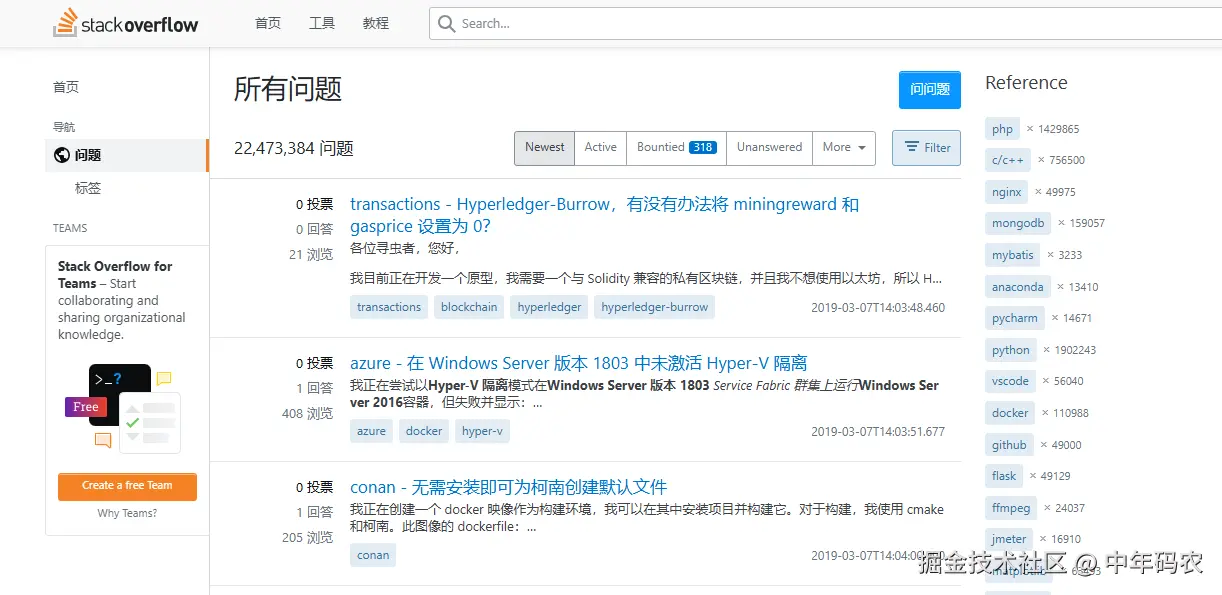
Task: Click timestamp 2019-03-07T14:03:51.677
Action: click(878, 432)
